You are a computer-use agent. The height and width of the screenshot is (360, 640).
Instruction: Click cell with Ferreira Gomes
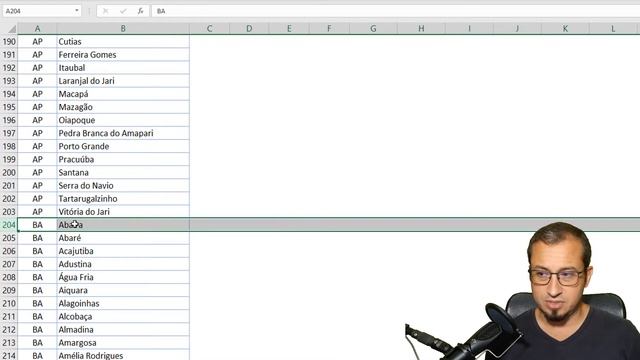click(x=123, y=55)
